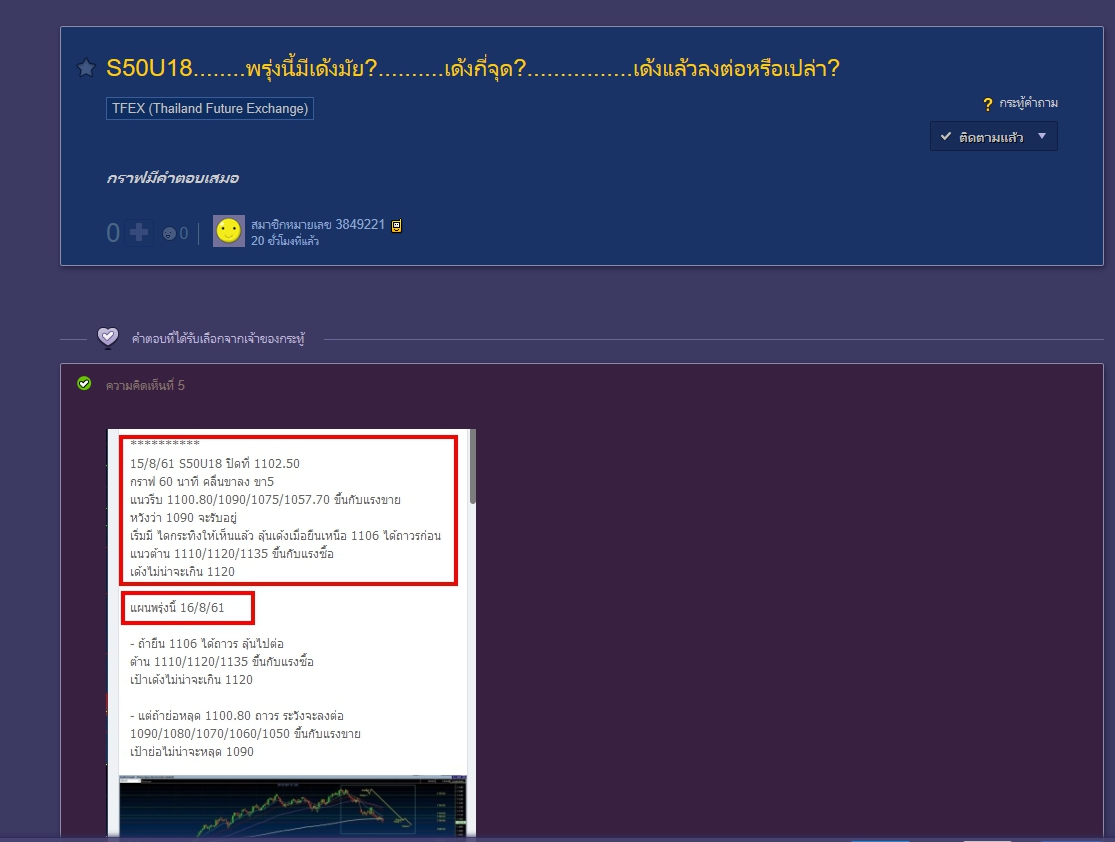The image size is (1115, 842).
Task: Click the mobile device icon beside the member name
Action: tap(397, 226)
